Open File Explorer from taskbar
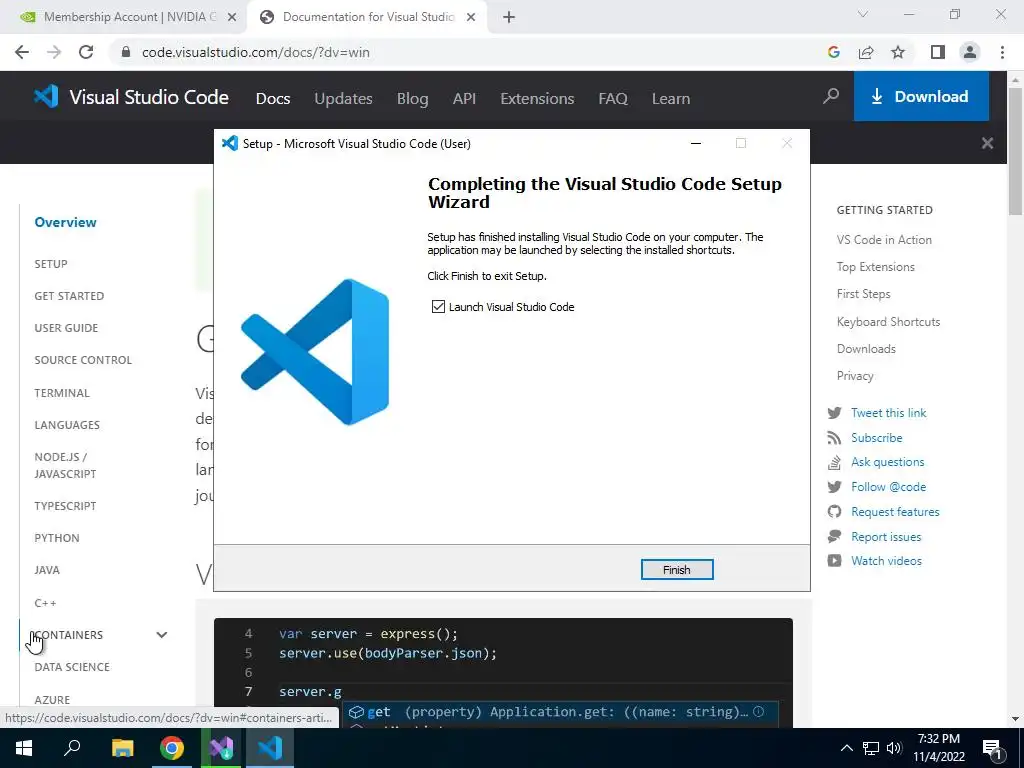Image resolution: width=1024 pixels, height=768 pixels. pos(122,748)
